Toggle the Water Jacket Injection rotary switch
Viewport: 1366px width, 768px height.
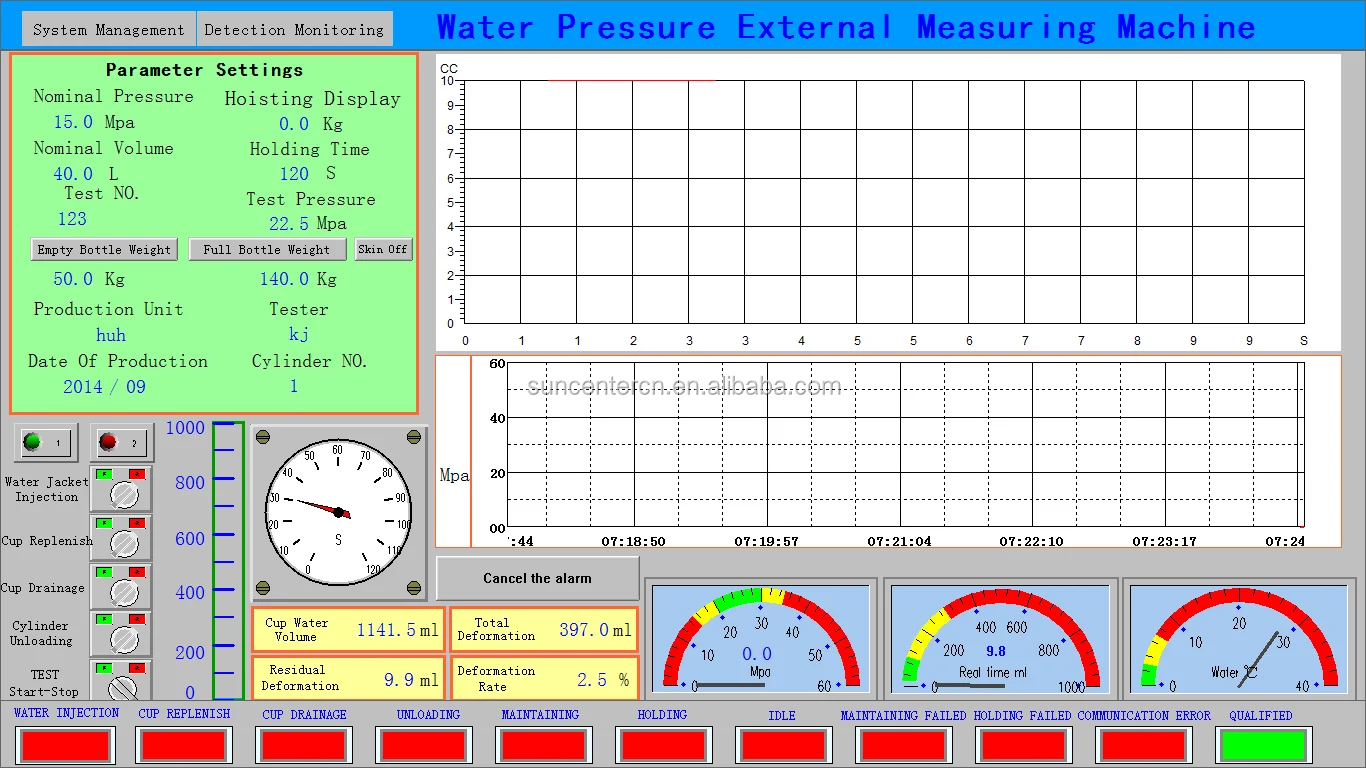click(x=123, y=495)
